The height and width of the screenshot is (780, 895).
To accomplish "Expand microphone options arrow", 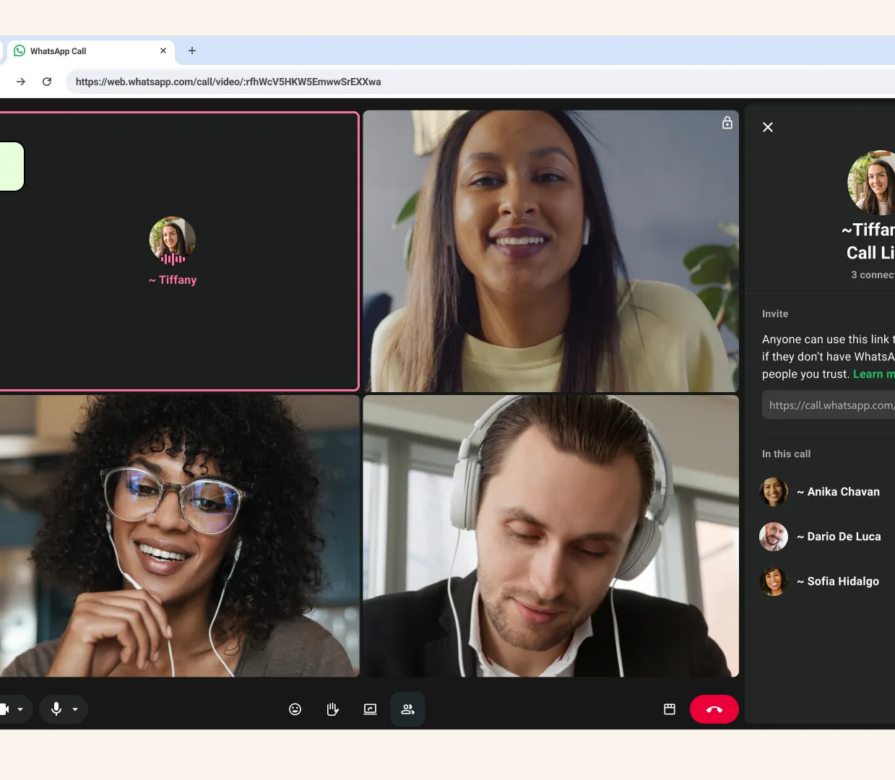I will coord(75,709).
